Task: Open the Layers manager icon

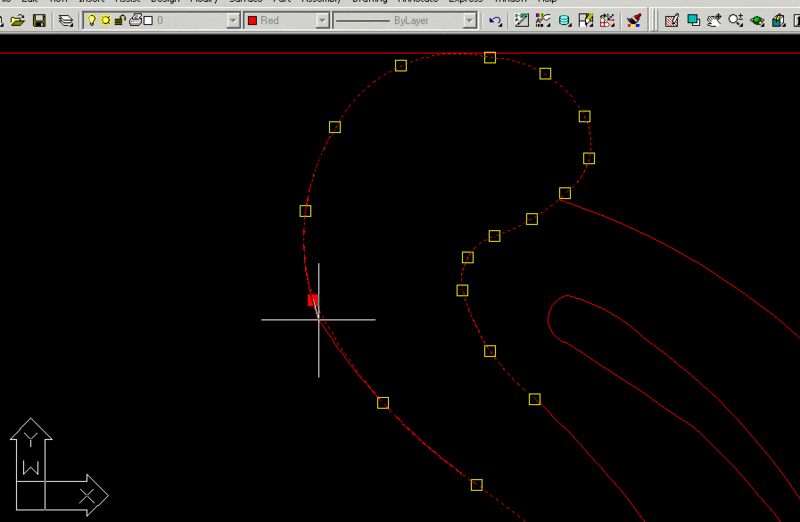Action: (x=66, y=20)
